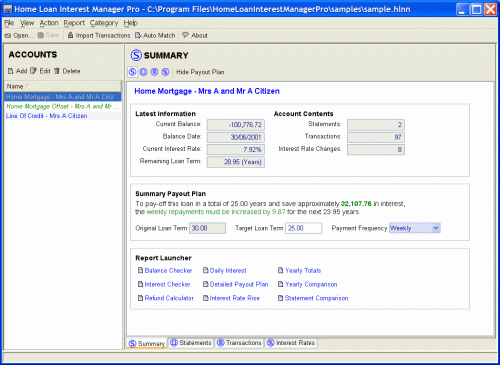Click the Balance Checker report icon

click(x=140, y=270)
